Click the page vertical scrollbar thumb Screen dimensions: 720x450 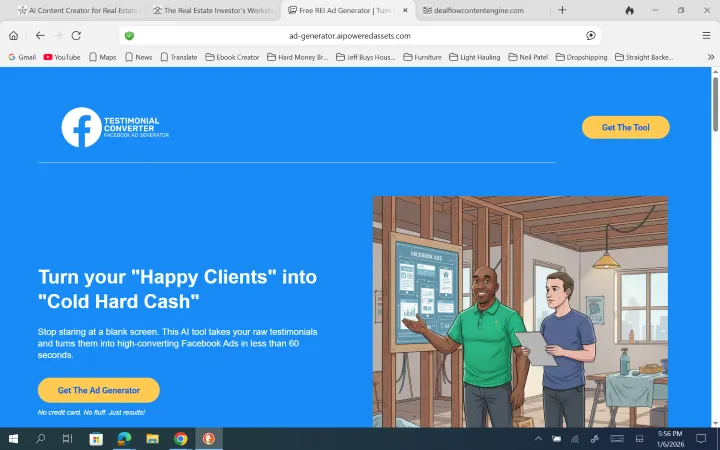pos(715,104)
